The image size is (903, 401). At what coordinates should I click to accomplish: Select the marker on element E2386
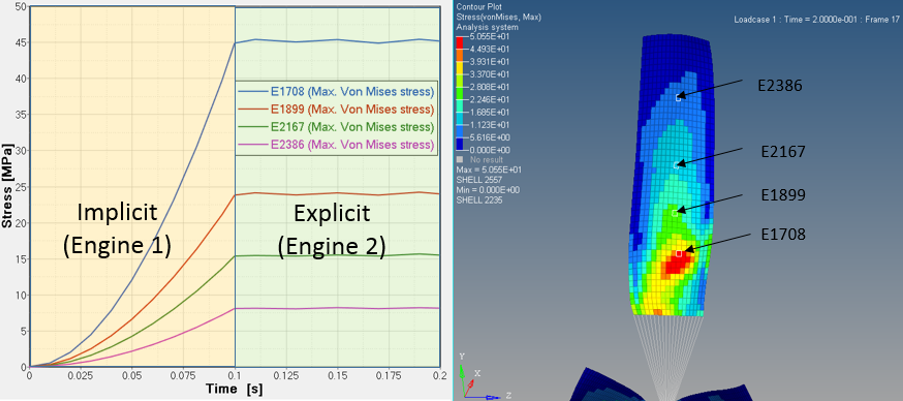click(679, 98)
